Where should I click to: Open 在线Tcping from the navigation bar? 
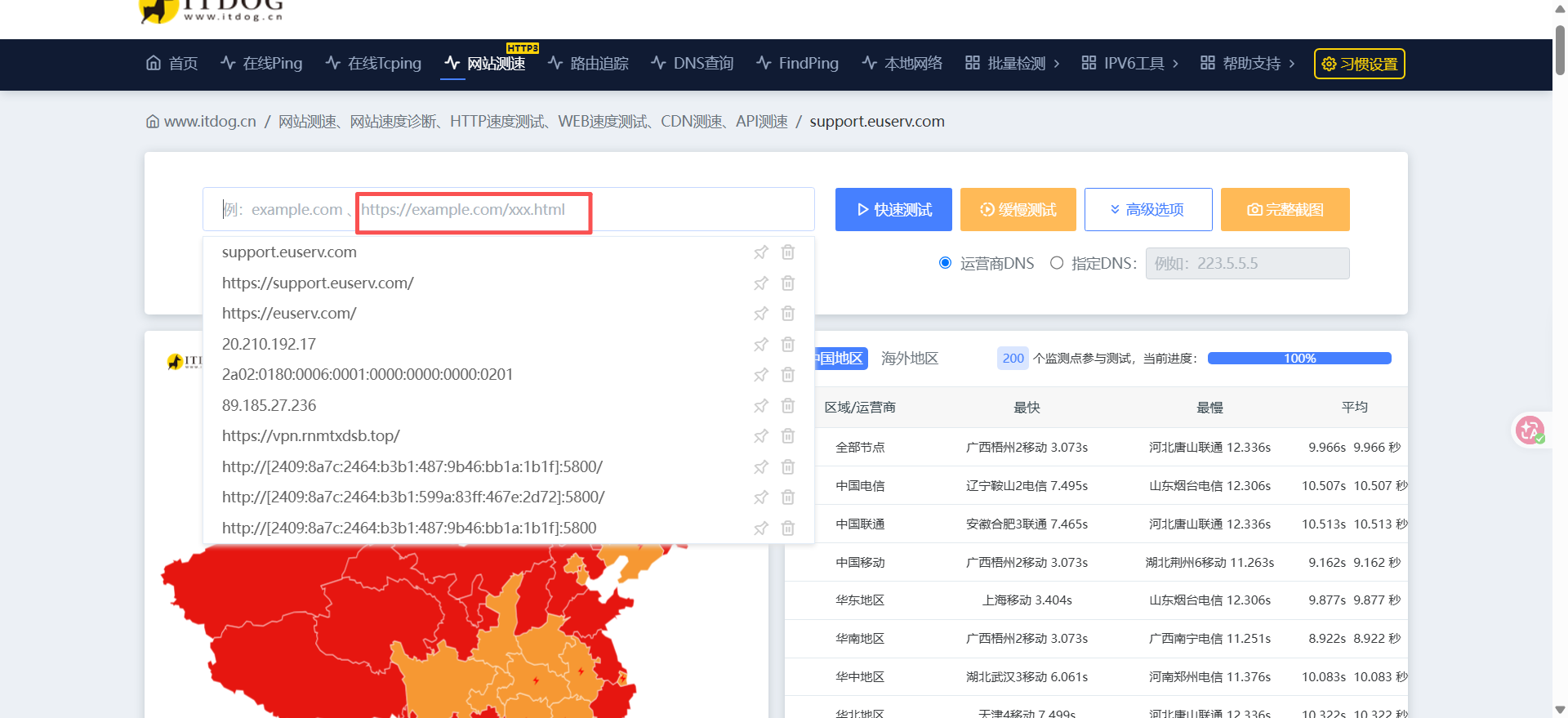tap(373, 64)
